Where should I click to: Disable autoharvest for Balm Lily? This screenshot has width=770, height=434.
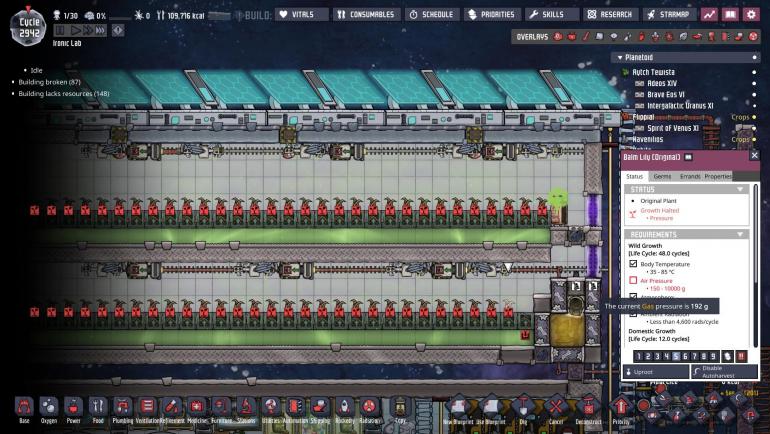(722, 371)
